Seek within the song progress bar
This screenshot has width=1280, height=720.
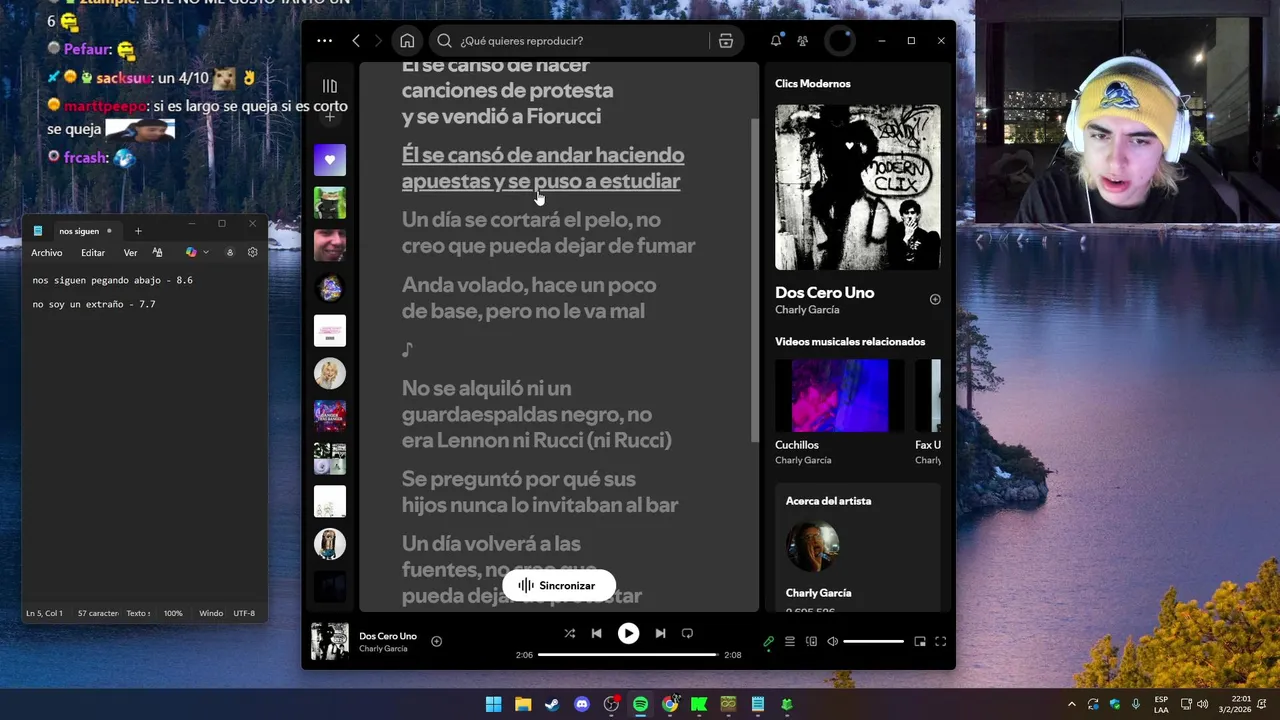coord(628,655)
